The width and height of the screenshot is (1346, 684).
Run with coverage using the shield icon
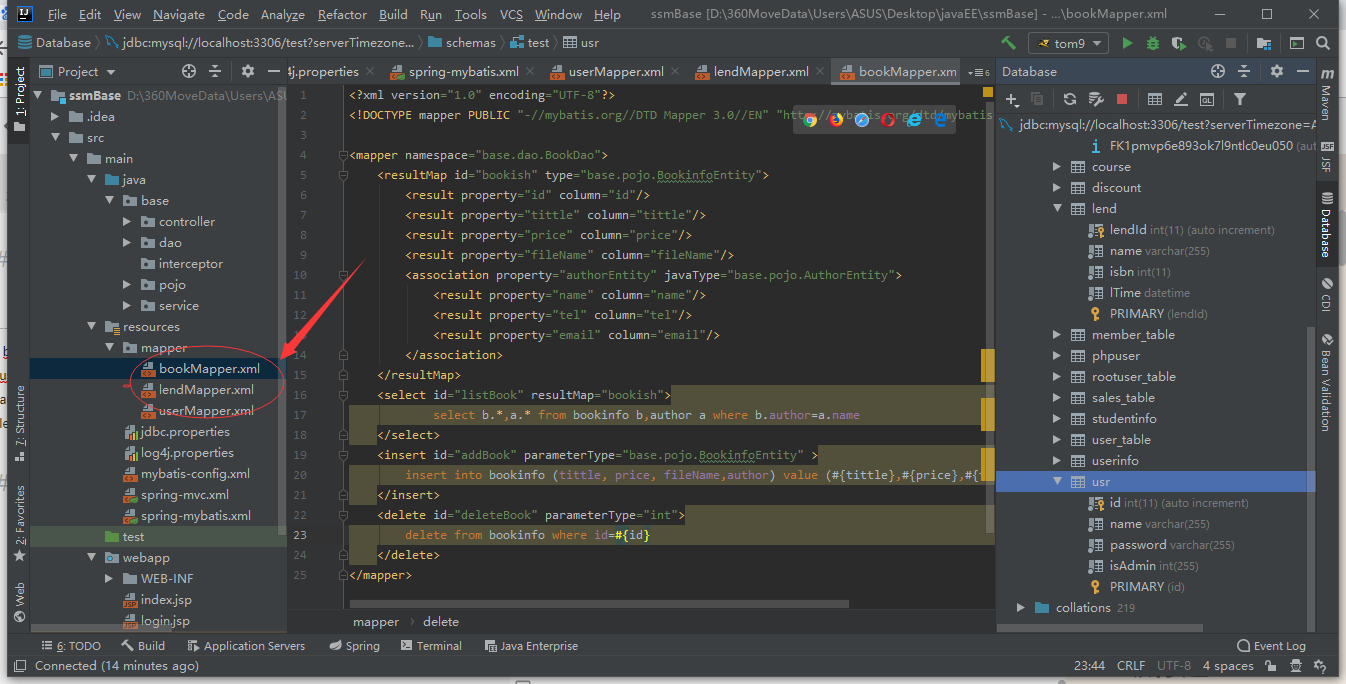tap(1179, 43)
